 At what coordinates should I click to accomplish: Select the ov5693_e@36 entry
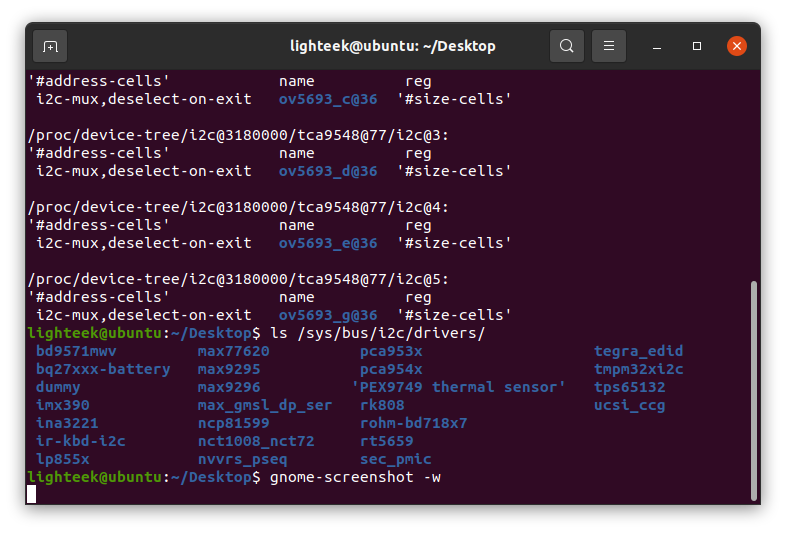click(328, 243)
